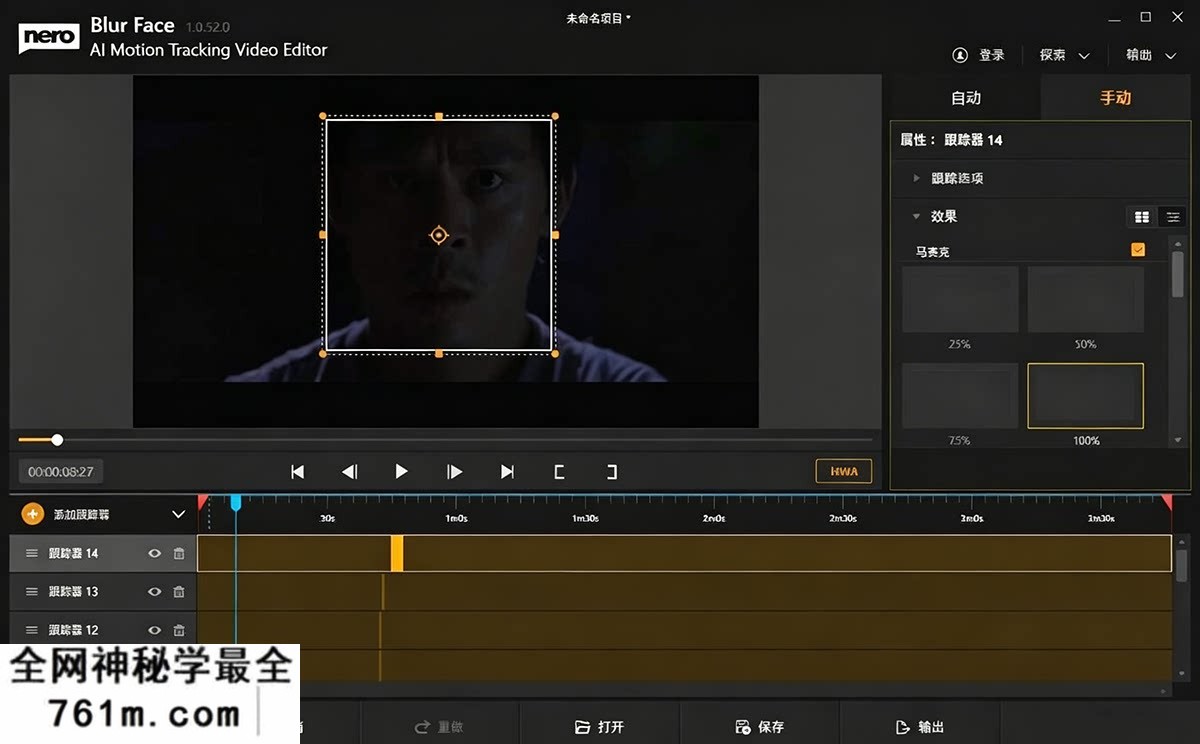The width and height of the screenshot is (1200, 744).
Task: Select the 跟踪器 13 track row
Action: tap(103, 592)
